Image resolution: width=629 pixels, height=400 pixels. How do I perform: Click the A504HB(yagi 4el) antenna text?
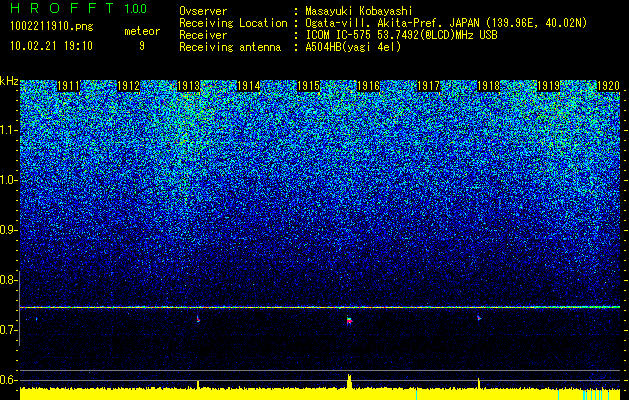tap(353, 47)
